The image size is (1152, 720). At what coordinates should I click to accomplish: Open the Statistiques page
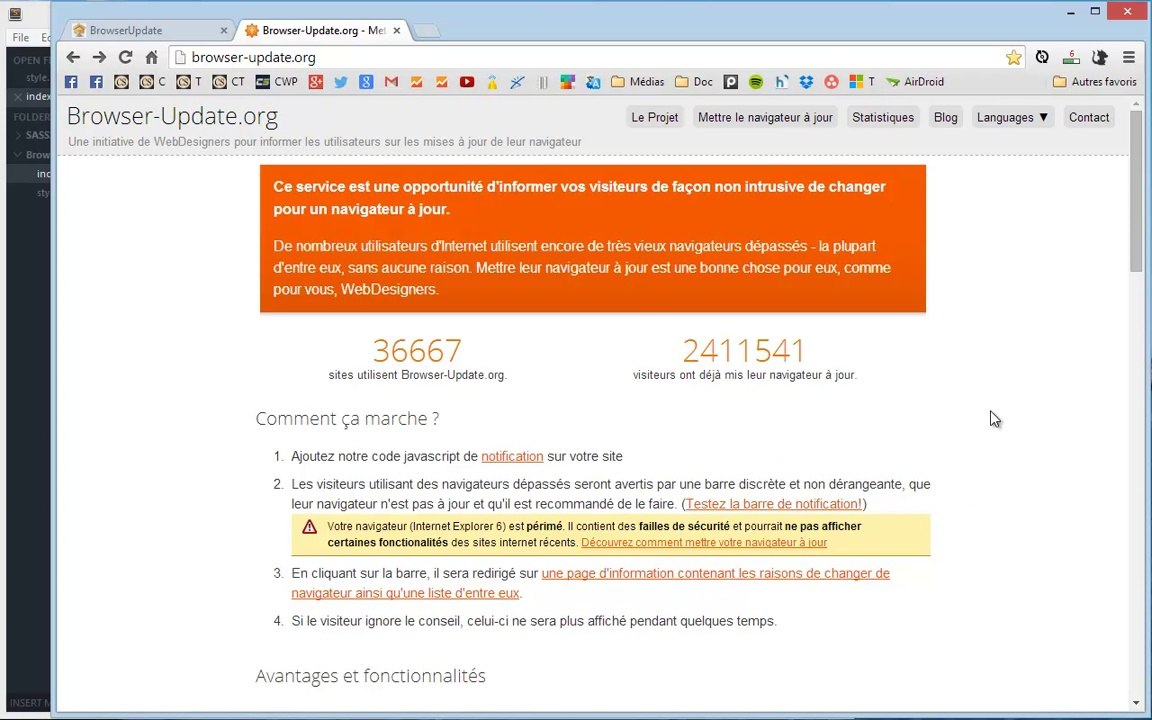[882, 117]
